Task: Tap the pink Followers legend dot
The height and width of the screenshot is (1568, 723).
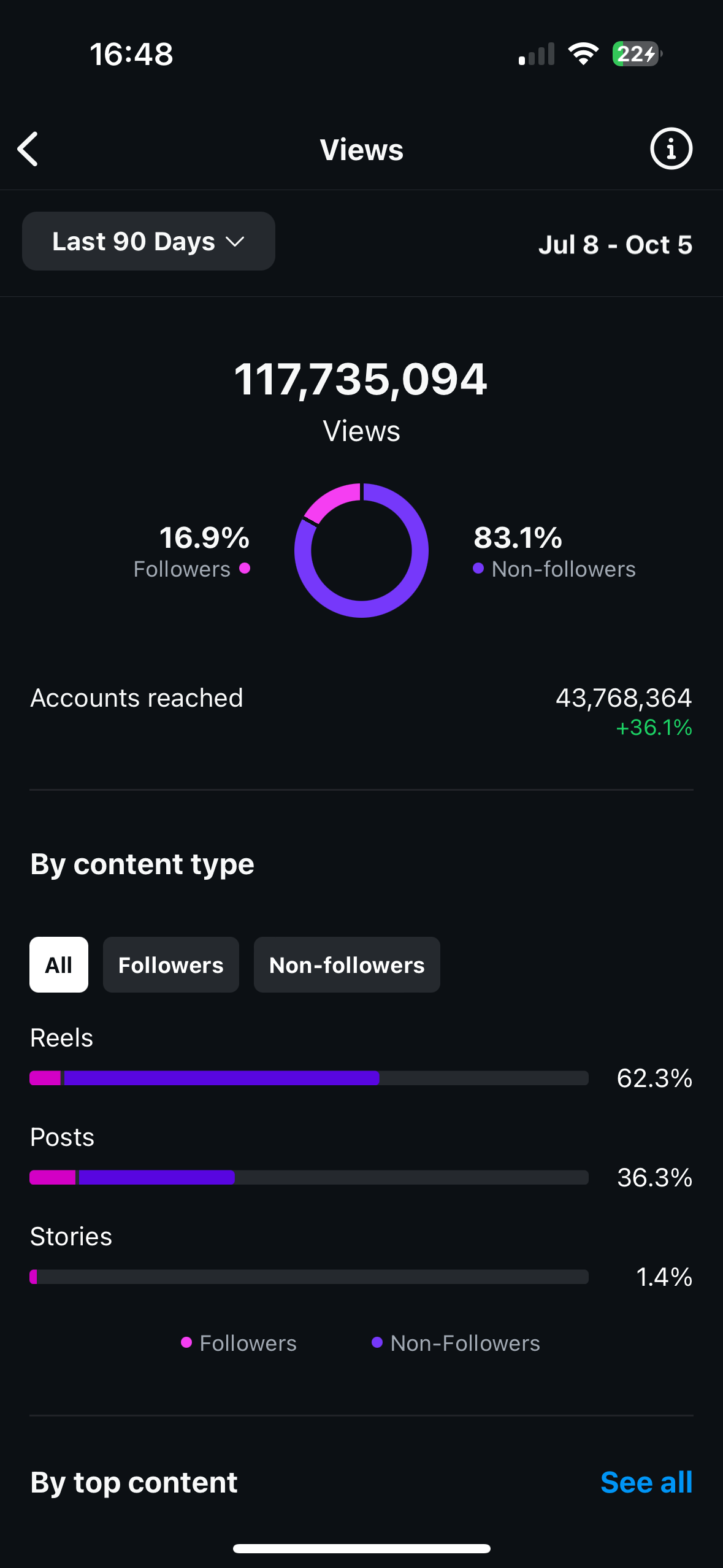Action: tap(186, 1343)
